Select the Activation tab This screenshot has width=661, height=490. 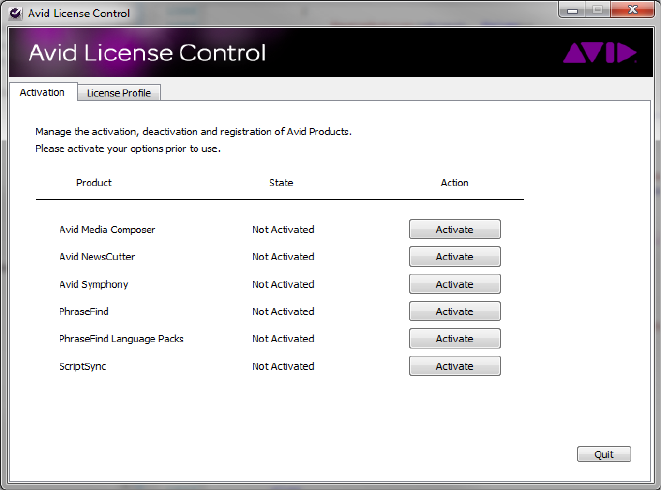pyautogui.click(x=42, y=92)
